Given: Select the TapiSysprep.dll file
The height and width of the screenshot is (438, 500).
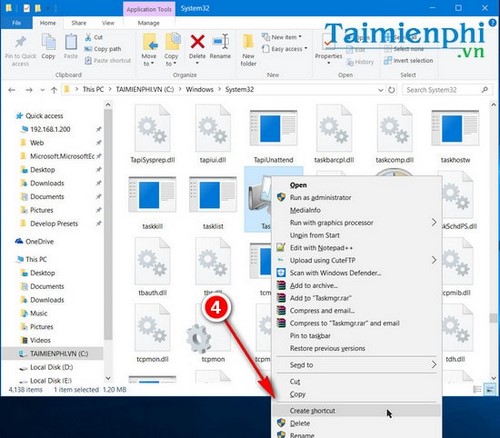Looking at the screenshot, I should point(152,134).
